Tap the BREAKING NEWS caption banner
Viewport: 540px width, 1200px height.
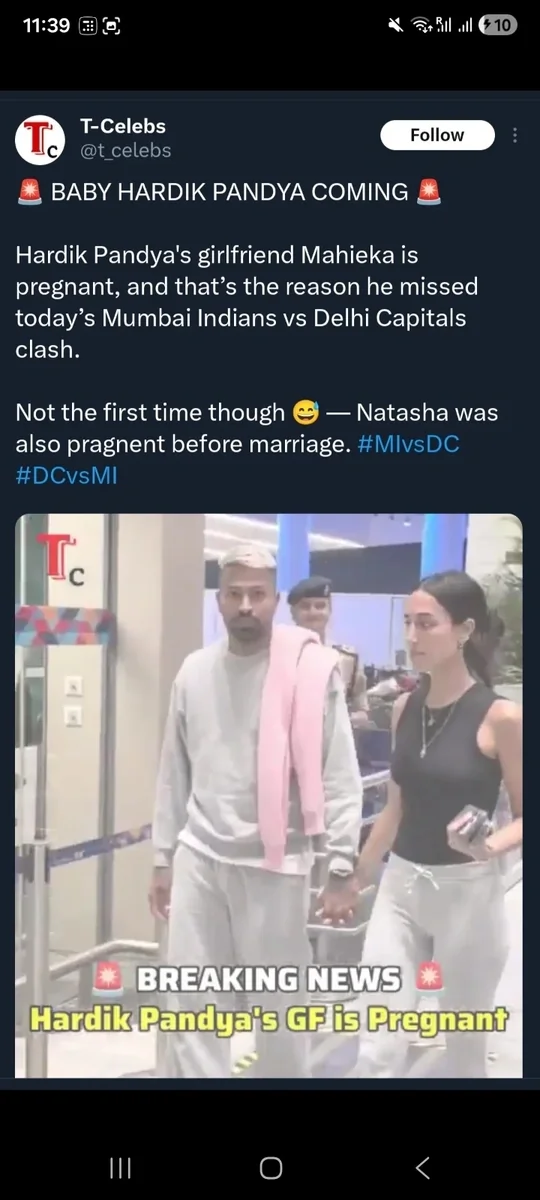click(269, 979)
